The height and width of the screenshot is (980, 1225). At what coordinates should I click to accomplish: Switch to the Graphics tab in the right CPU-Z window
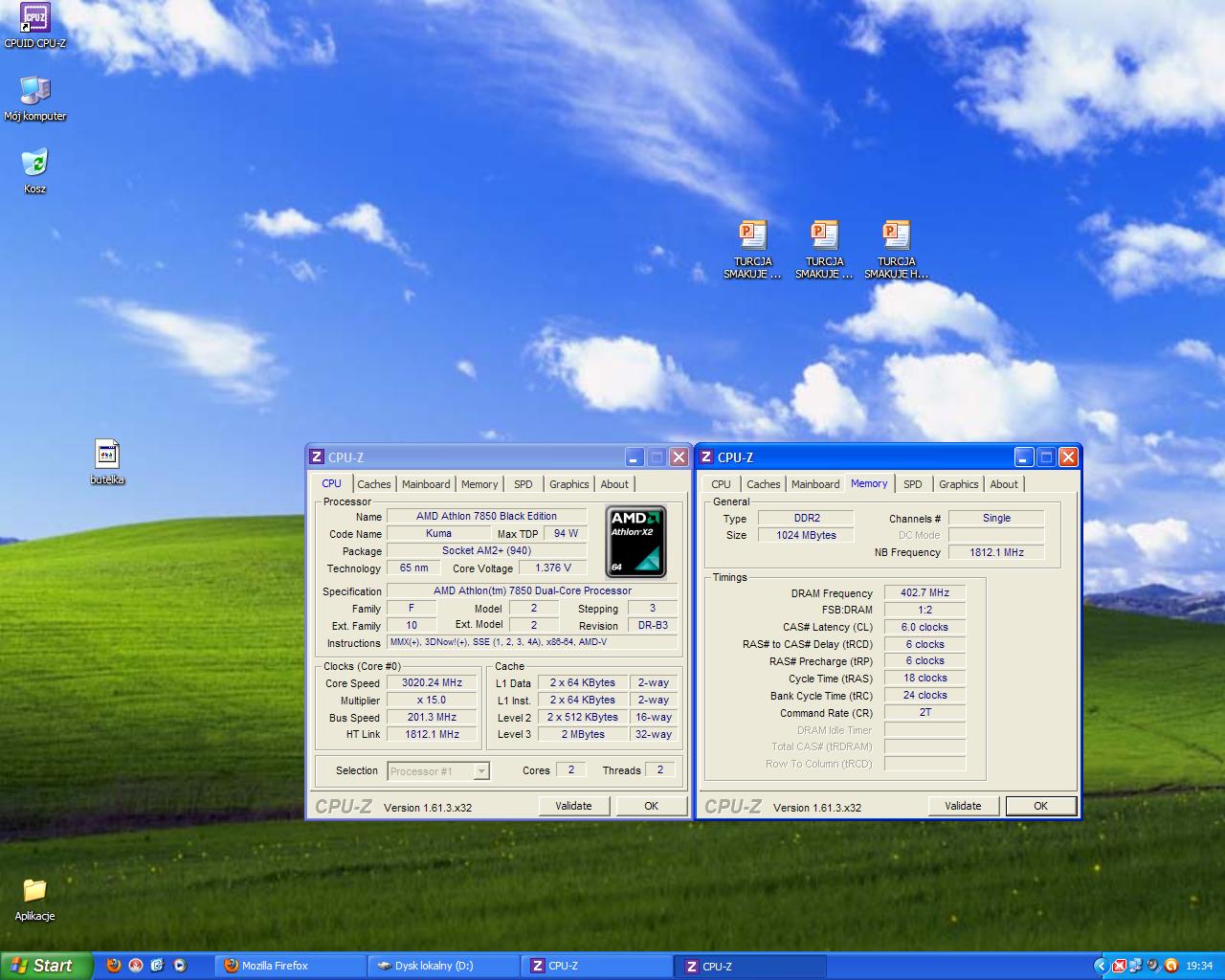(x=959, y=484)
